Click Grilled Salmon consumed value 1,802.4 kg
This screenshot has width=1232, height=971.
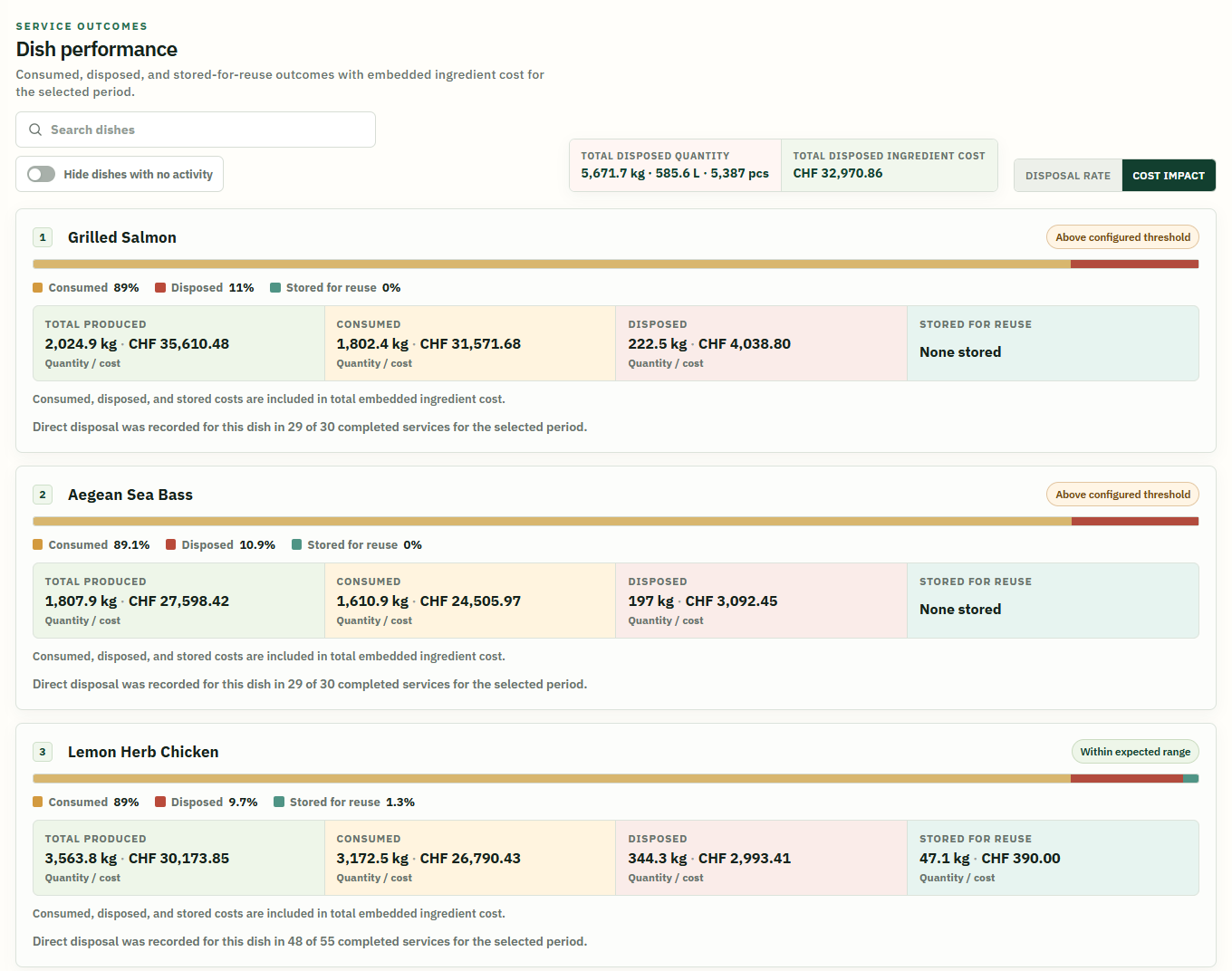click(372, 344)
